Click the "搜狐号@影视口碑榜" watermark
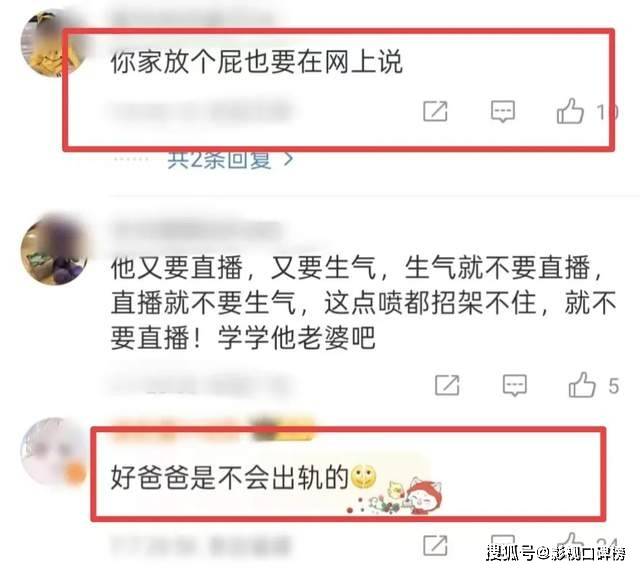Screen dimensions: 640x570 coord(556,554)
